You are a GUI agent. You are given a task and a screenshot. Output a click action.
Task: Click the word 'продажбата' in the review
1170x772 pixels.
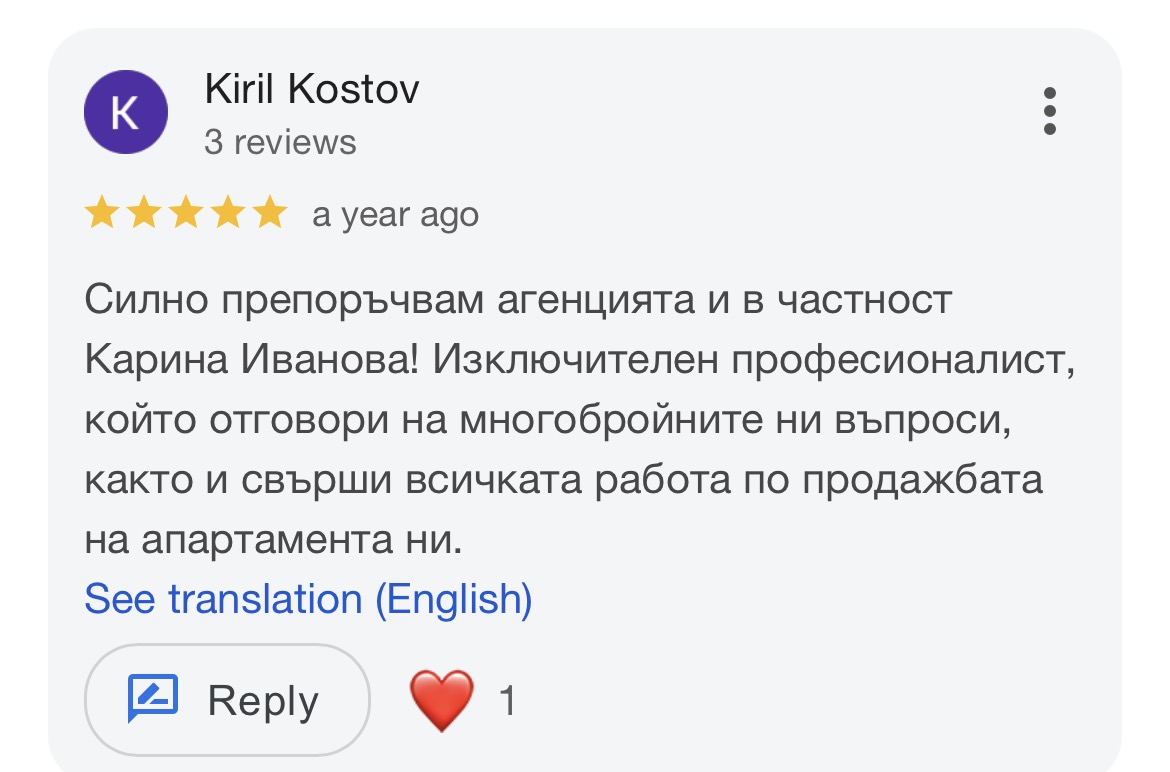pos(922,480)
